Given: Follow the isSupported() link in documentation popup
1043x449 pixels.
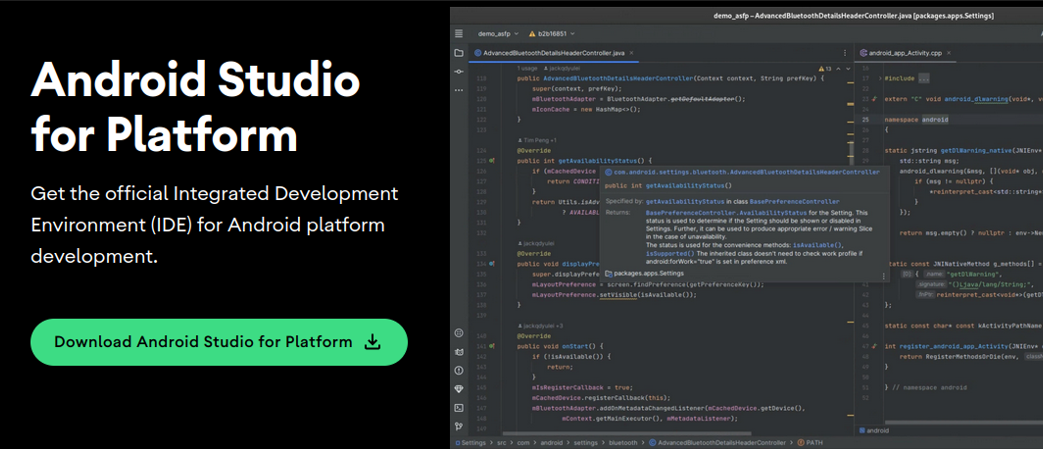Looking at the screenshot, I should point(670,253).
